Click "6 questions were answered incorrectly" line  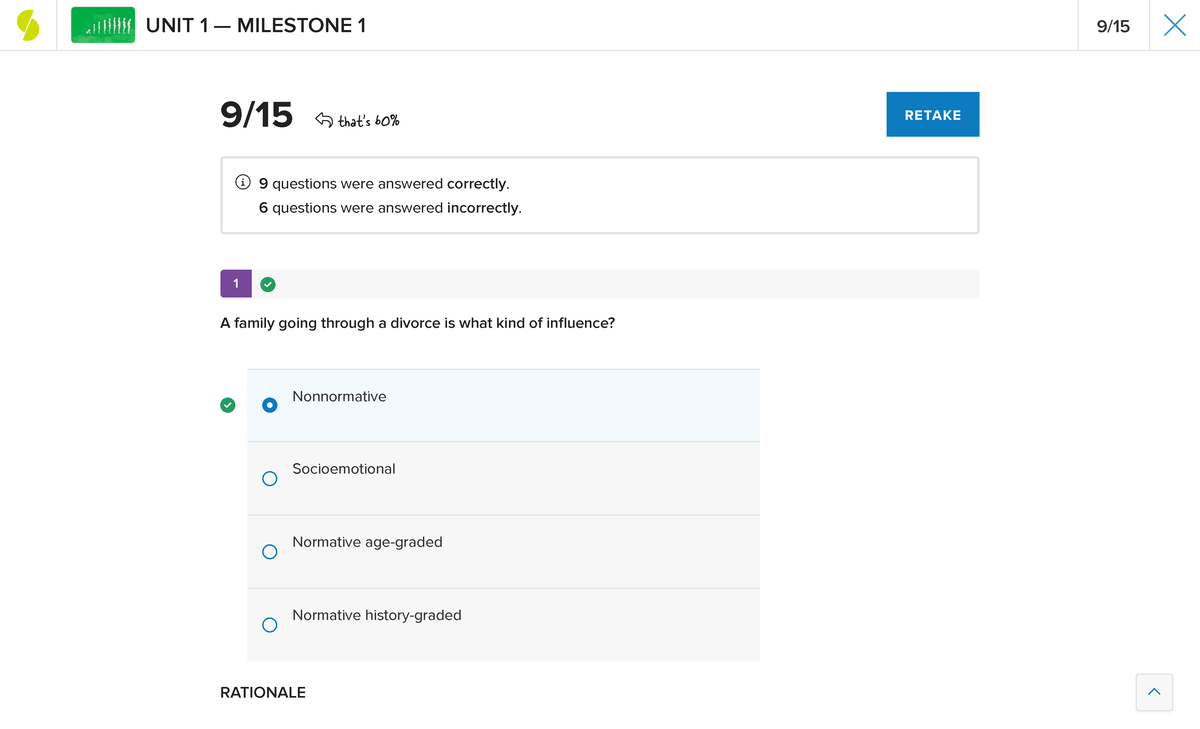pyautogui.click(x=390, y=208)
